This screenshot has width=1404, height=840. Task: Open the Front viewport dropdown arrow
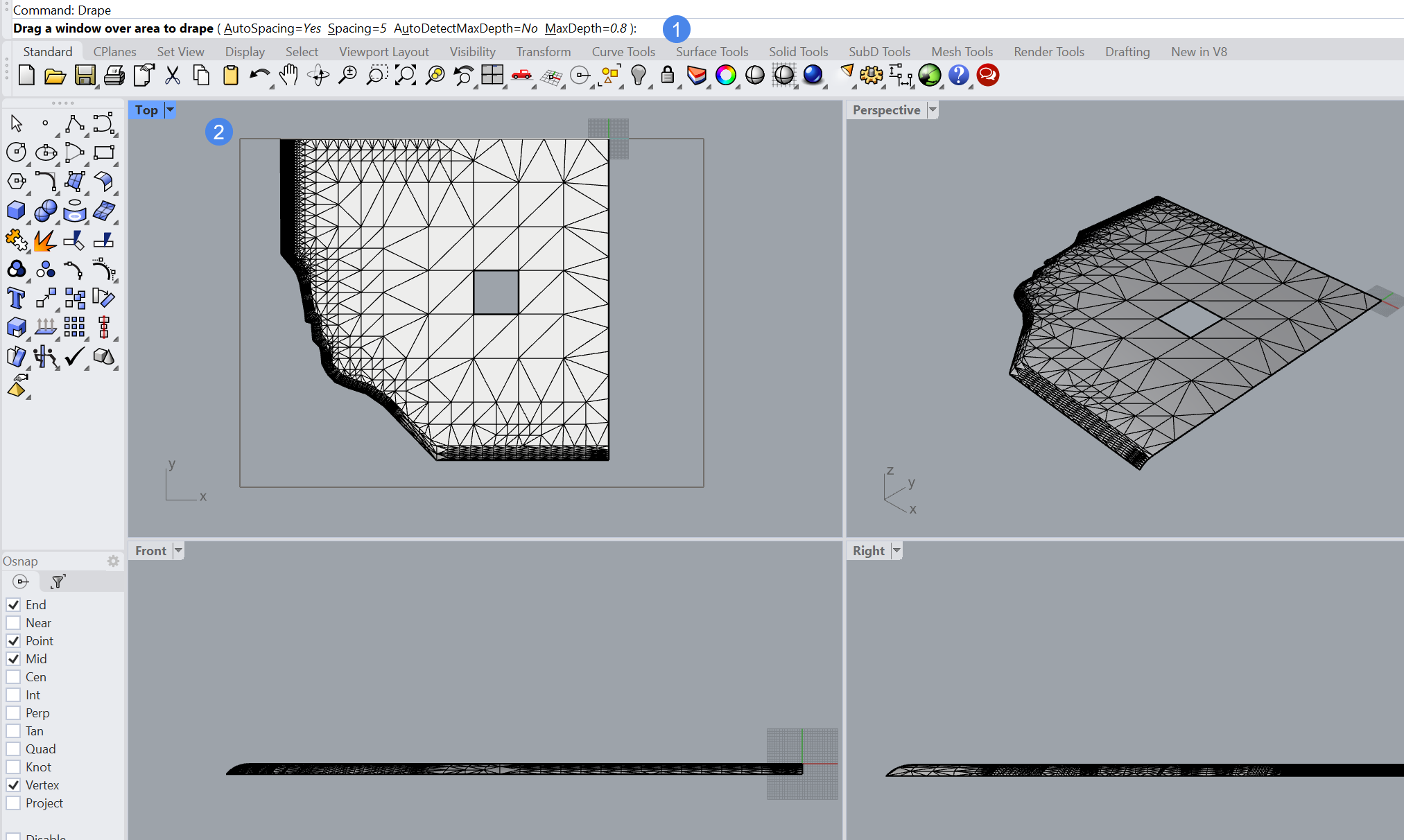[178, 551]
